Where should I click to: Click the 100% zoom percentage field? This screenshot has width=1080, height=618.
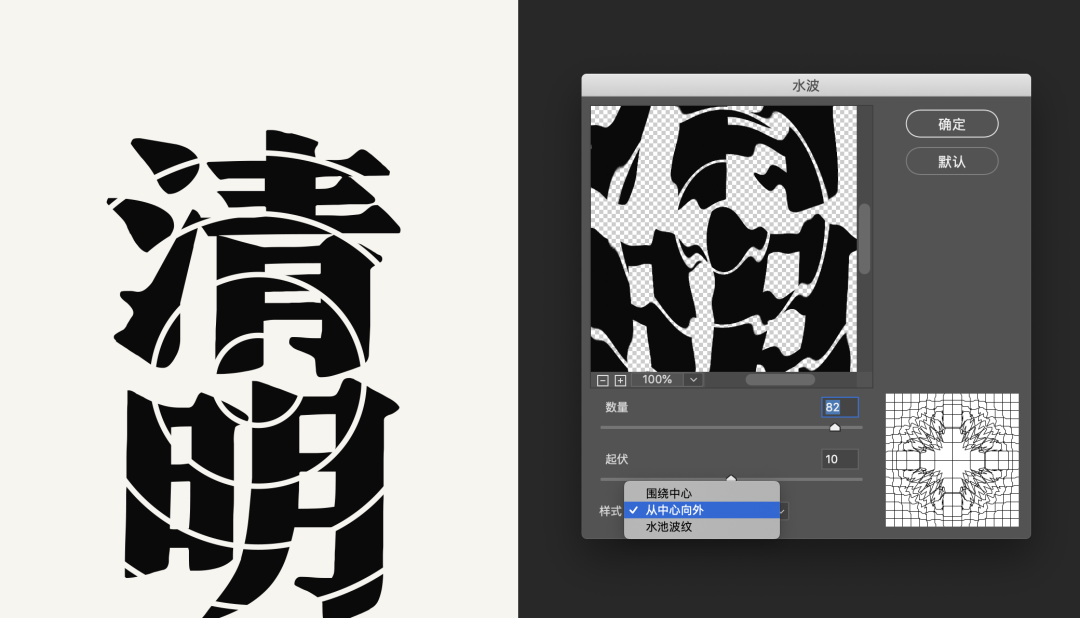tap(657, 380)
